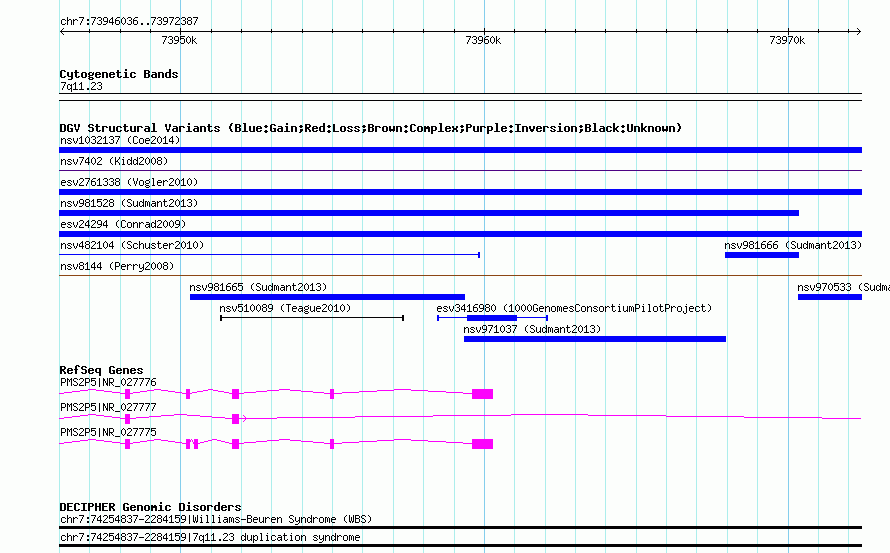The height and width of the screenshot is (553, 890).
Task: Click label nsv981666 (Sudmant2013)
Action: coord(793,245)
